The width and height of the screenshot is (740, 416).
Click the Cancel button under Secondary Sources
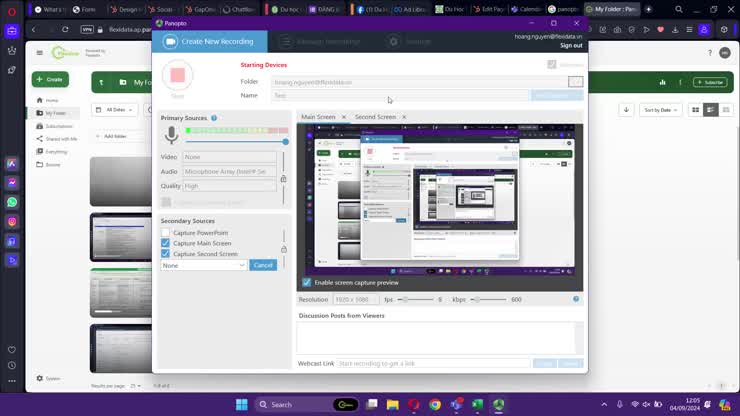pyautogui.click(x=263, y=265)
